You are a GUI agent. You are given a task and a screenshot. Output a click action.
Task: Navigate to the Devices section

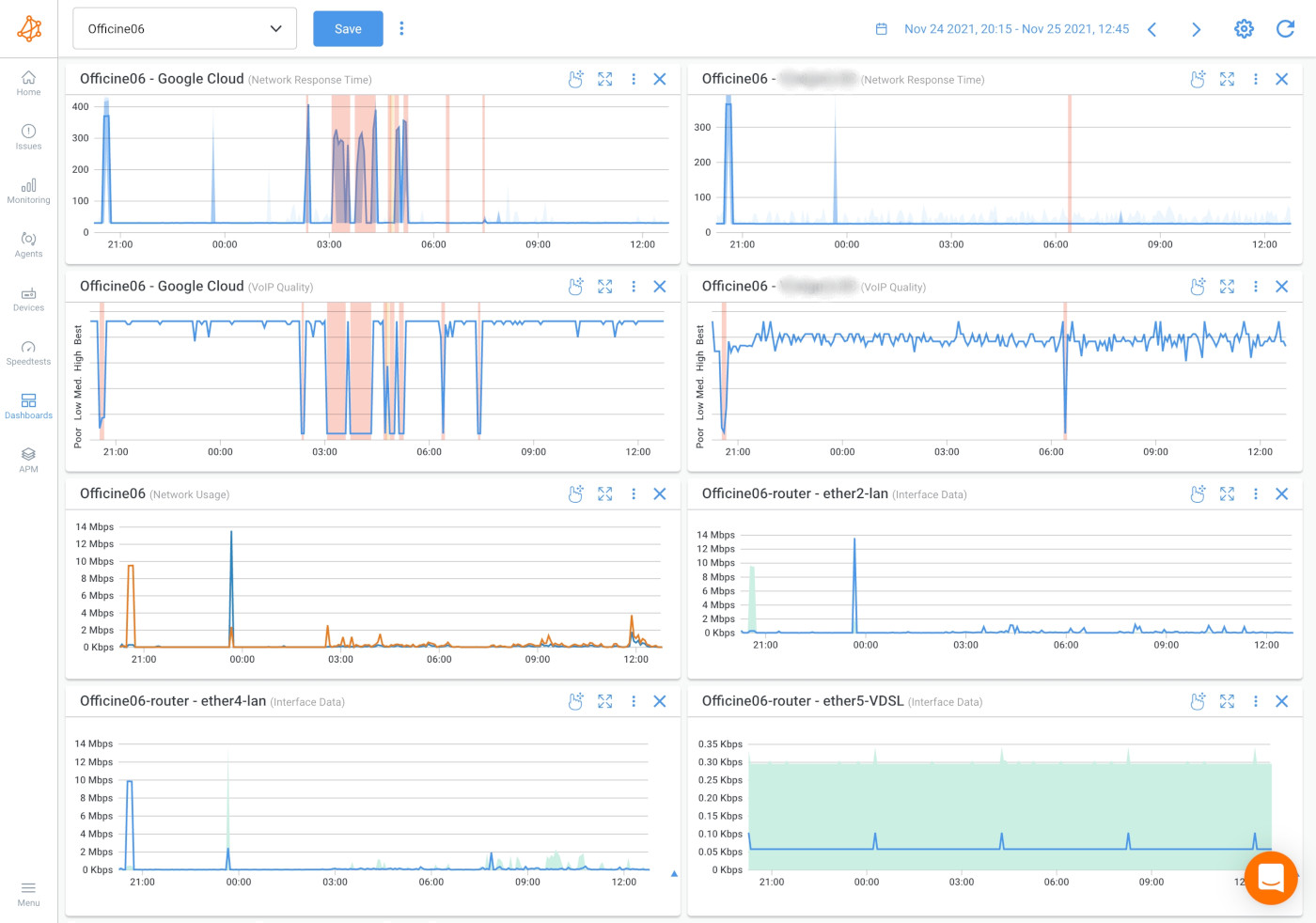click(28, 300)
